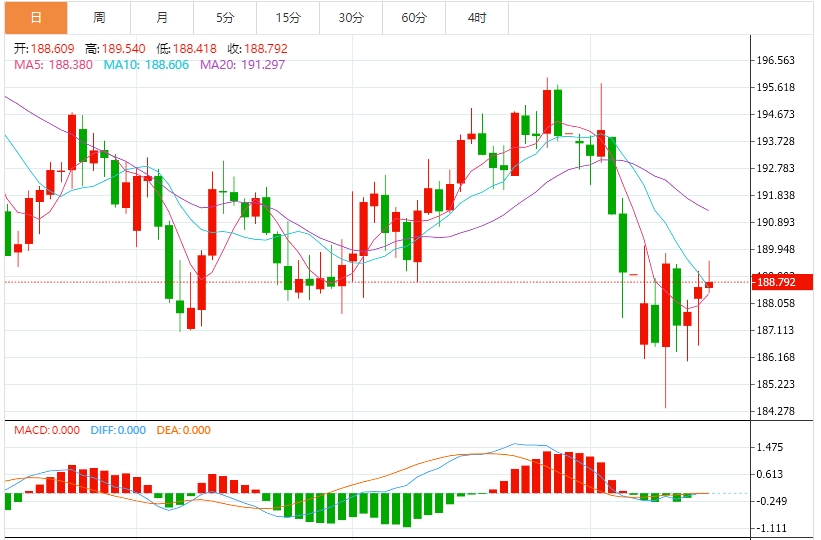Click the 189.948 price axis label

(x=775, y=249)
